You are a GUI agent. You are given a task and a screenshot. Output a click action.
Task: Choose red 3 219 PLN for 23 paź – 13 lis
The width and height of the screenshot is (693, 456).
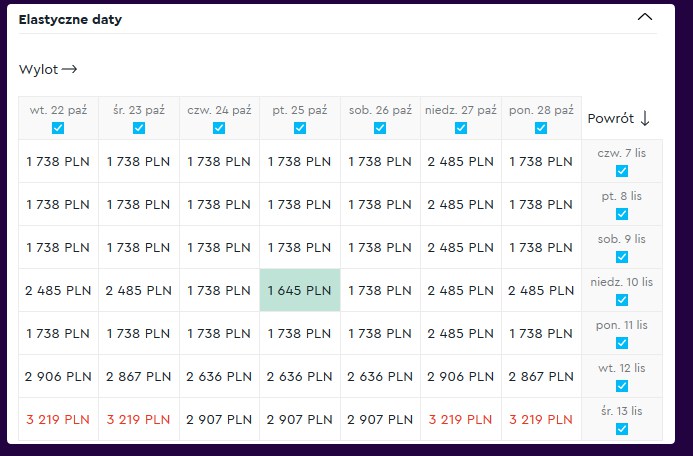click(x=139, y=419)
